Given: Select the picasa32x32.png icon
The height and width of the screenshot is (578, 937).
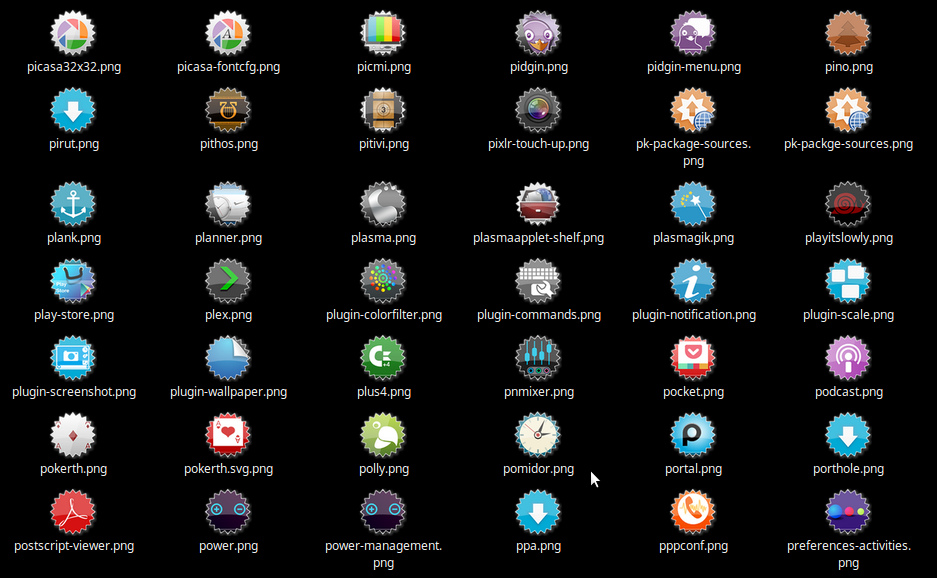Looking at the screenshot, I should [73, 33].
